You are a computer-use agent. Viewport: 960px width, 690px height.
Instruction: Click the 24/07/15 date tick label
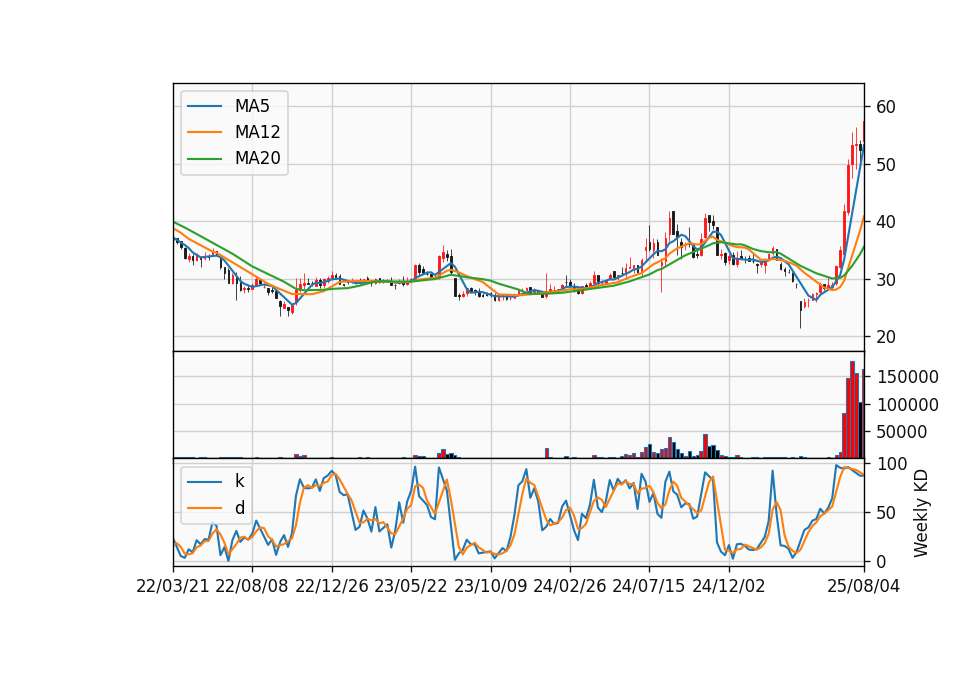(x=649, y=586)
